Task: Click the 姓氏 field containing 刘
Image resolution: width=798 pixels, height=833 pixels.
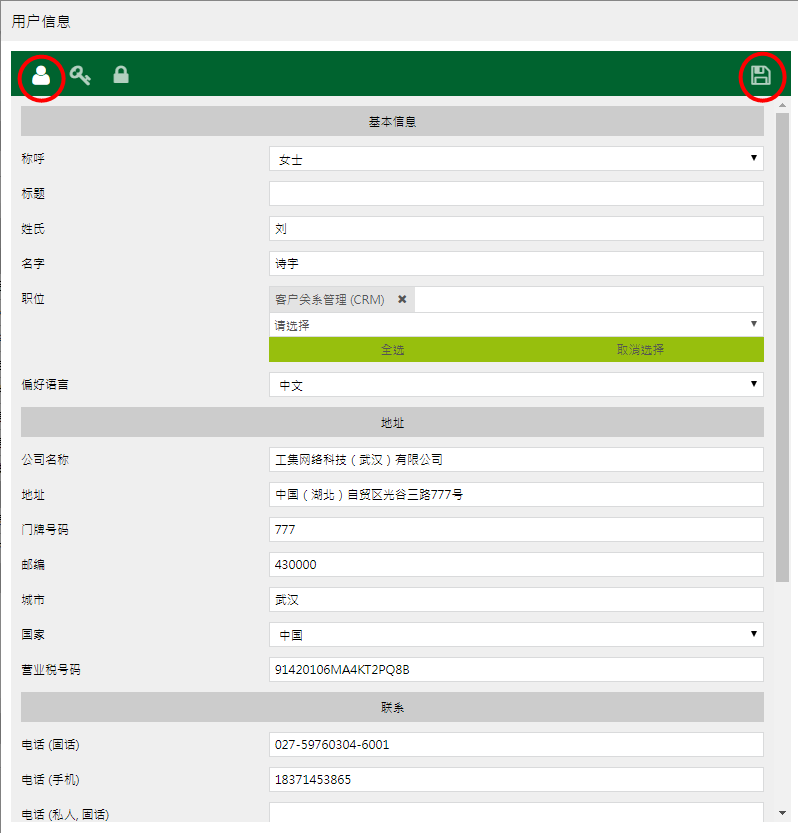Action: tap(515, 229)
